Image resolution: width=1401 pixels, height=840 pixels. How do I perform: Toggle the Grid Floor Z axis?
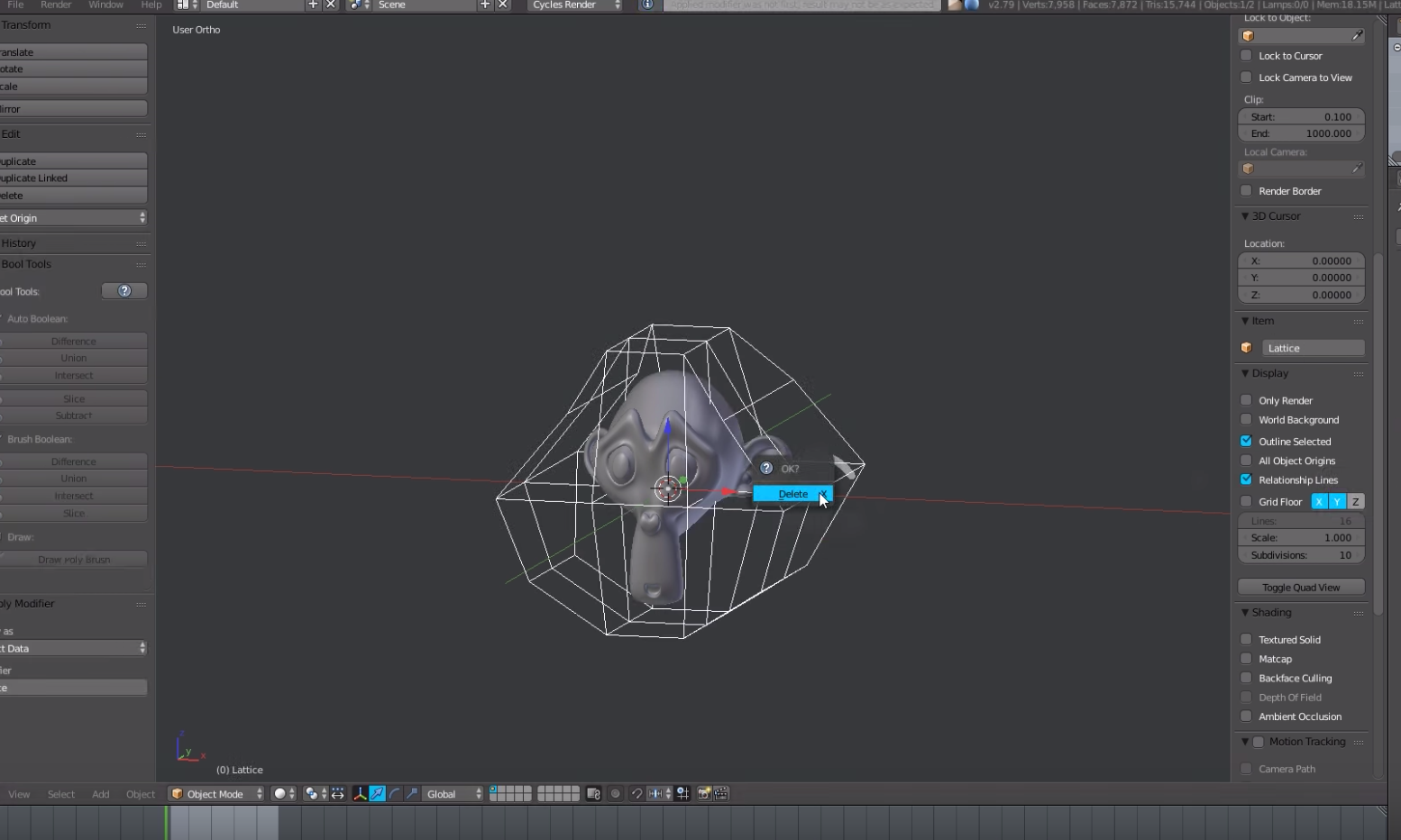(1355, 502)
